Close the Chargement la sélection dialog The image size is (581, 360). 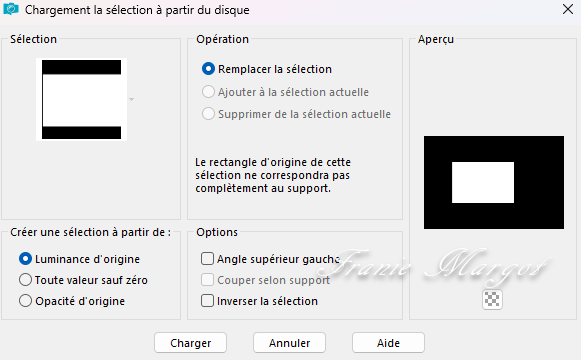pyautogui.click(x=568, y=9)
